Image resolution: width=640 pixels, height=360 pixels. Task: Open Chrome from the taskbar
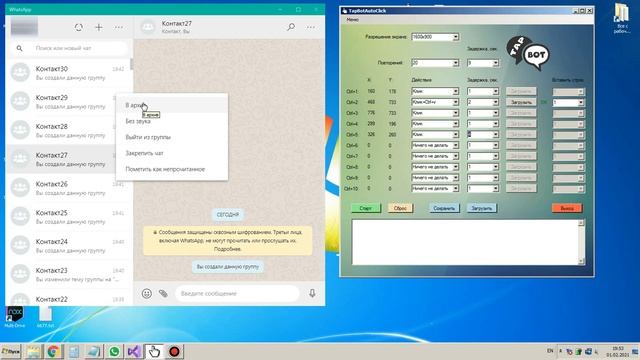[53, 351]
